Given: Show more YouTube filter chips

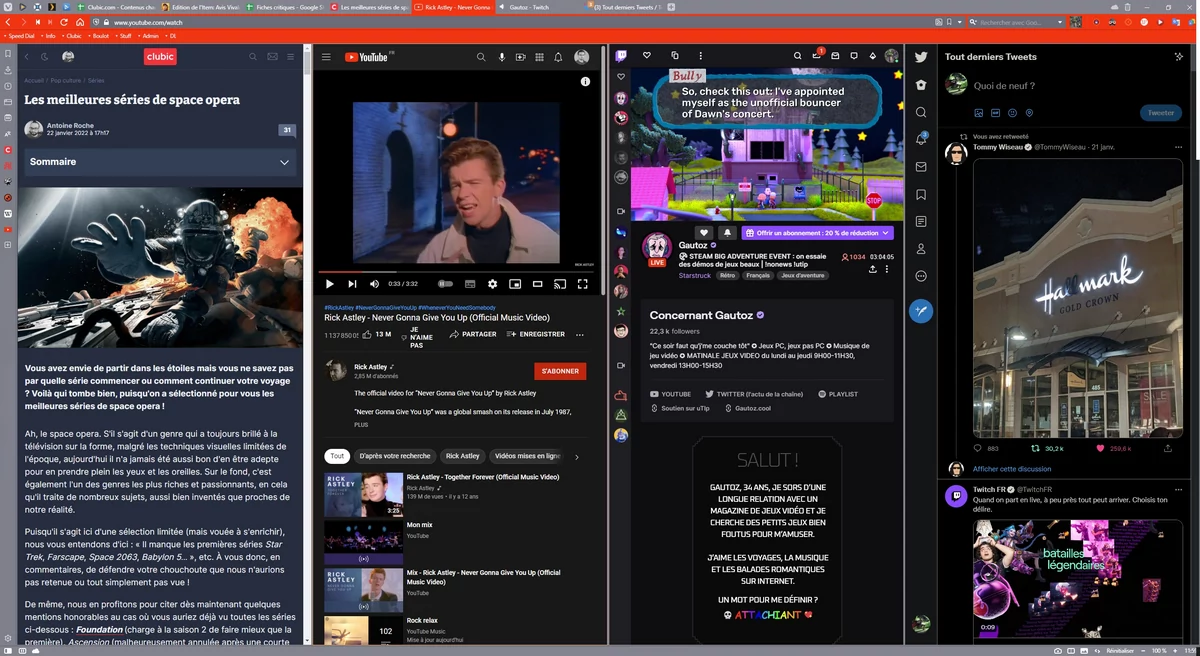Looking at the screenshot, I should coord(576,457).
